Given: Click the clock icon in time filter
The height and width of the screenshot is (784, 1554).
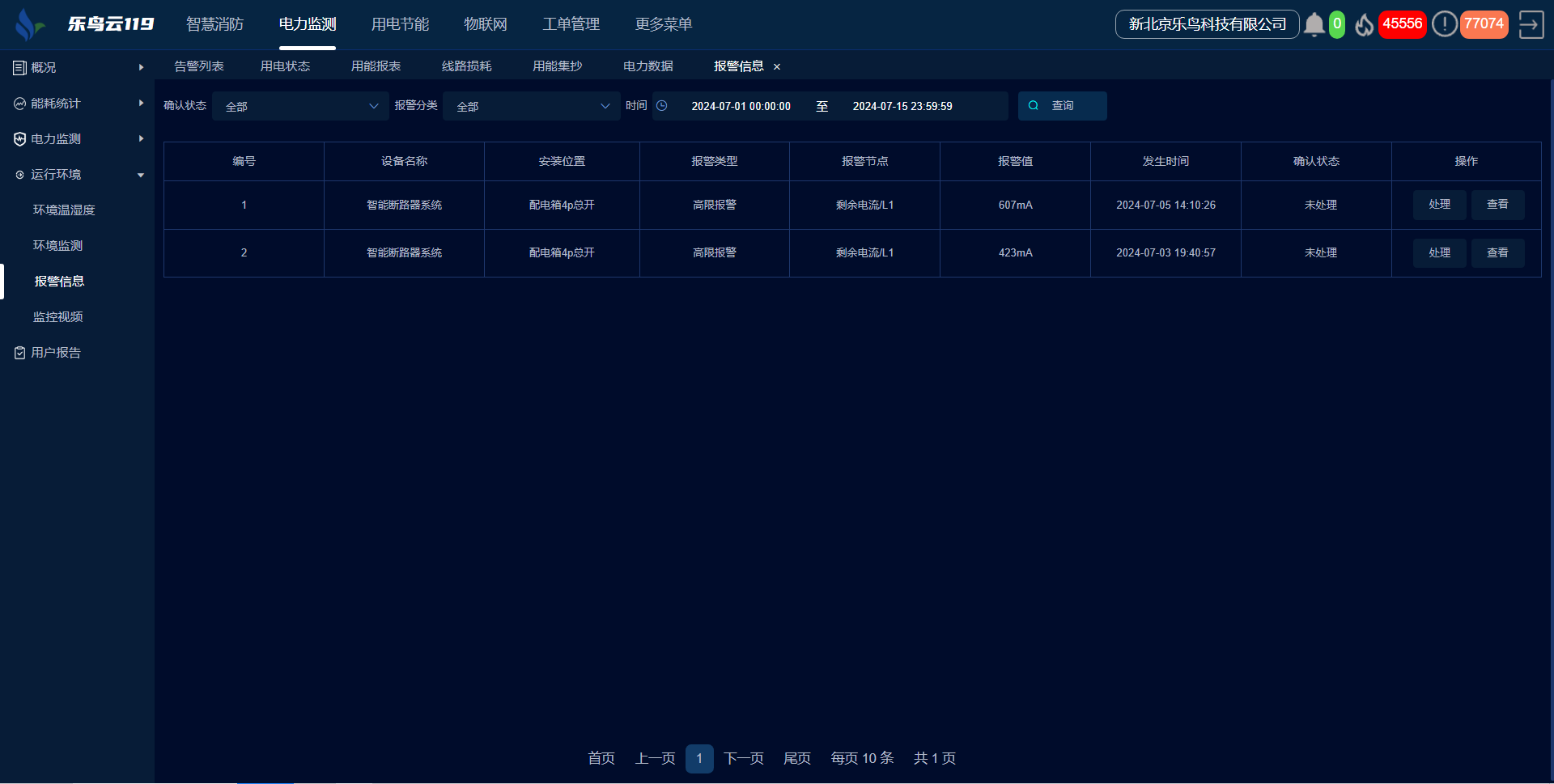Looking at the screenshot, I should coord(661,106).
